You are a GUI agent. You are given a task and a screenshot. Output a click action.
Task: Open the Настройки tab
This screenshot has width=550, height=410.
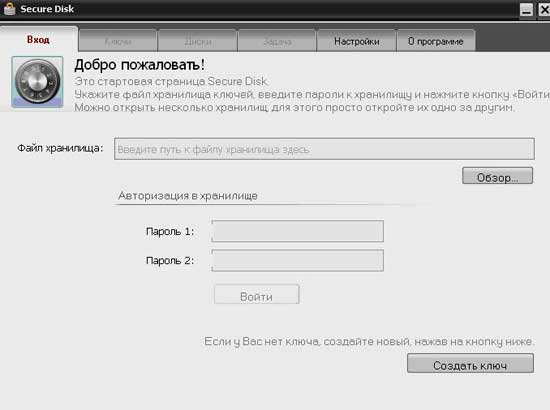point(356,41)
